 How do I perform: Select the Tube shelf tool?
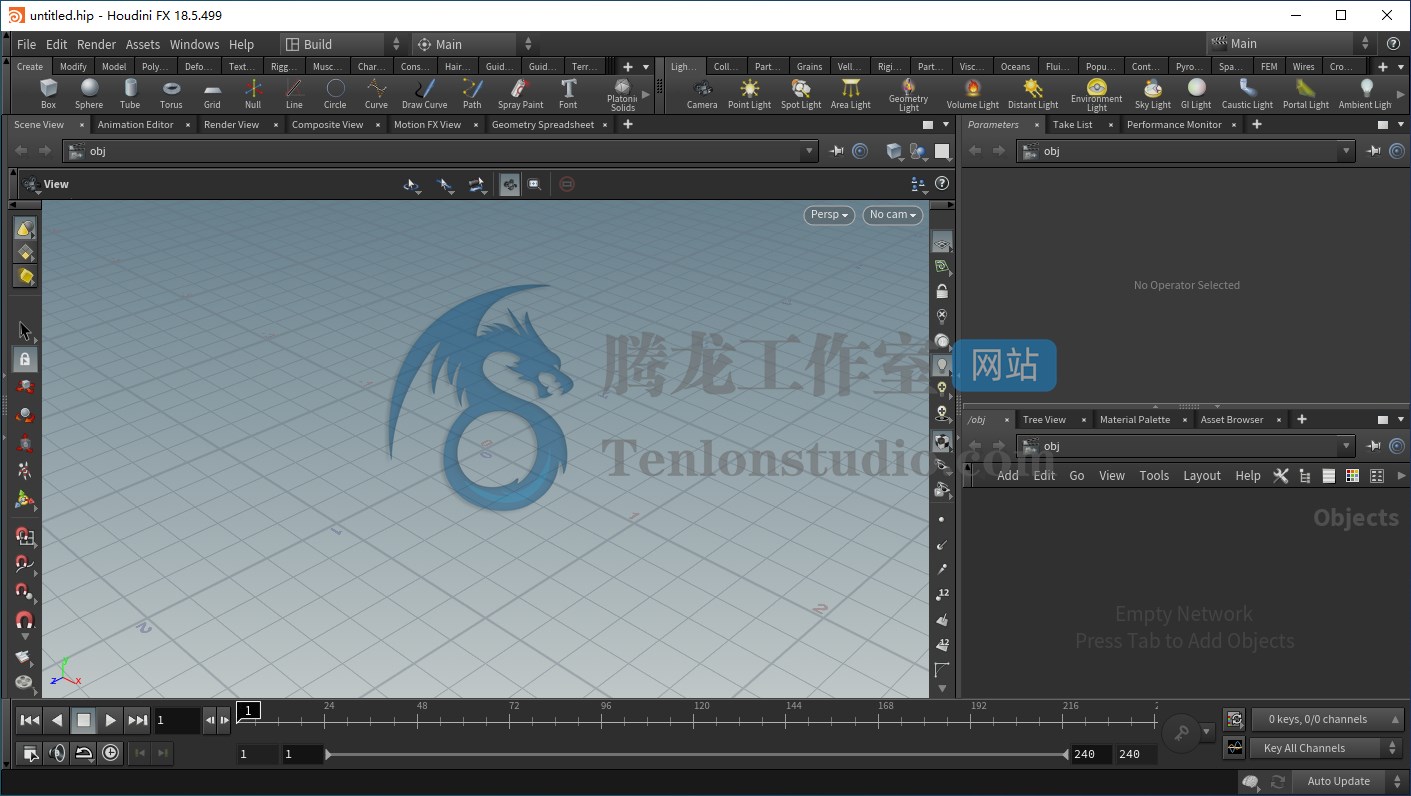pyautogui.click(x=130, y=93)
